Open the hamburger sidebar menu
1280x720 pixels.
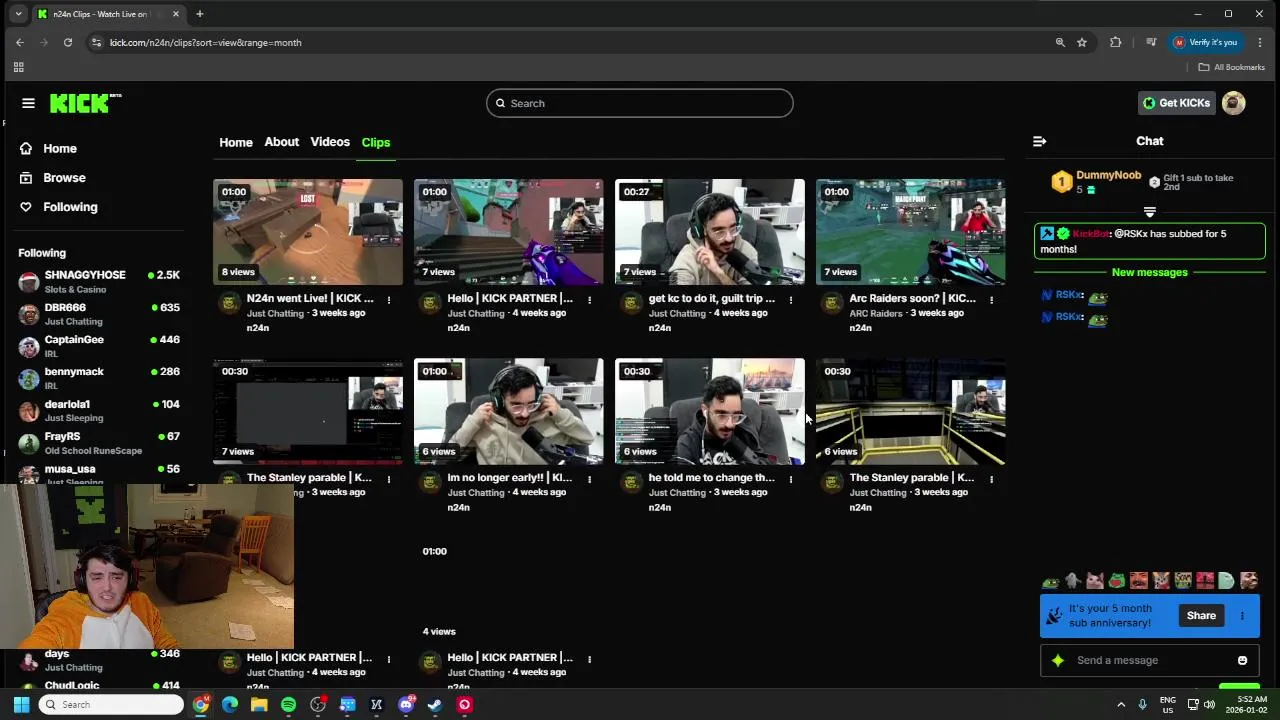pos(28,103)
